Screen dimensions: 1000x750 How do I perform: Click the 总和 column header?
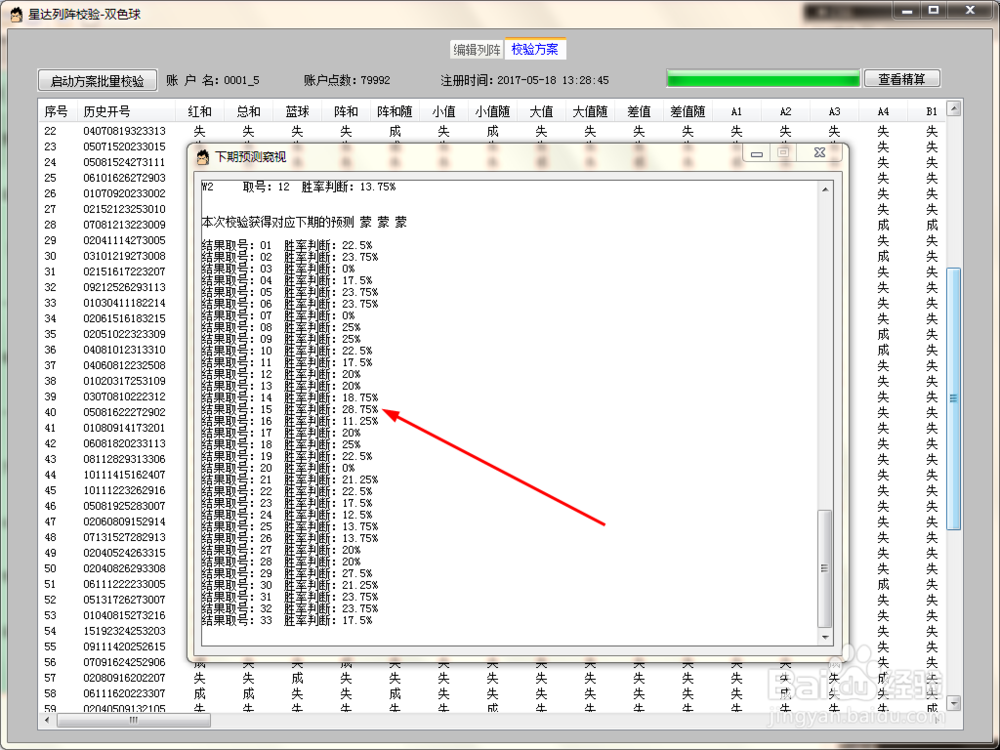[x=249, y=112]
